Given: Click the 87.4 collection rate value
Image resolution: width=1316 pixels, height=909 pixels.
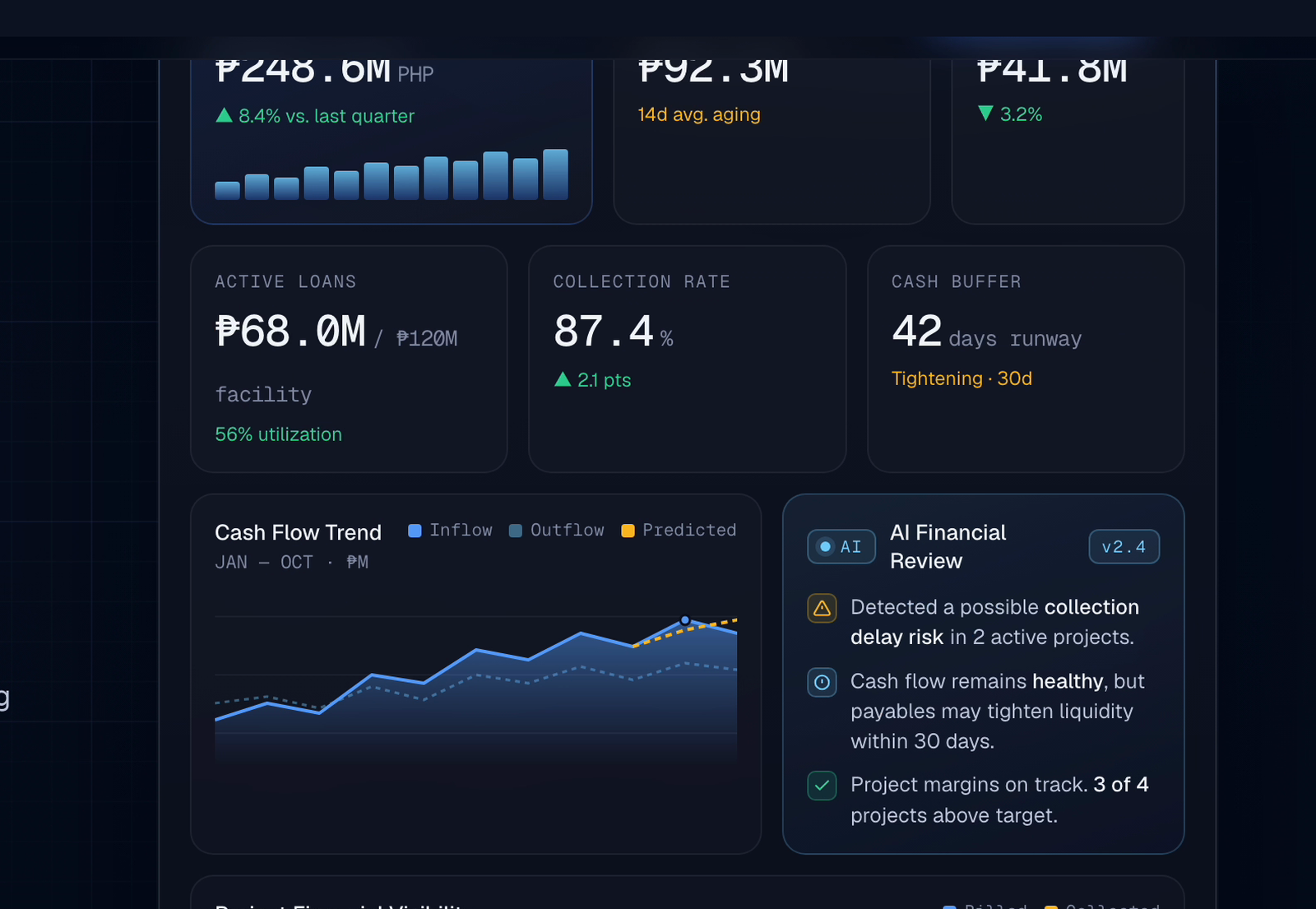Looking at the screenshot, I should pyautogui.click(x=604, y=332).
